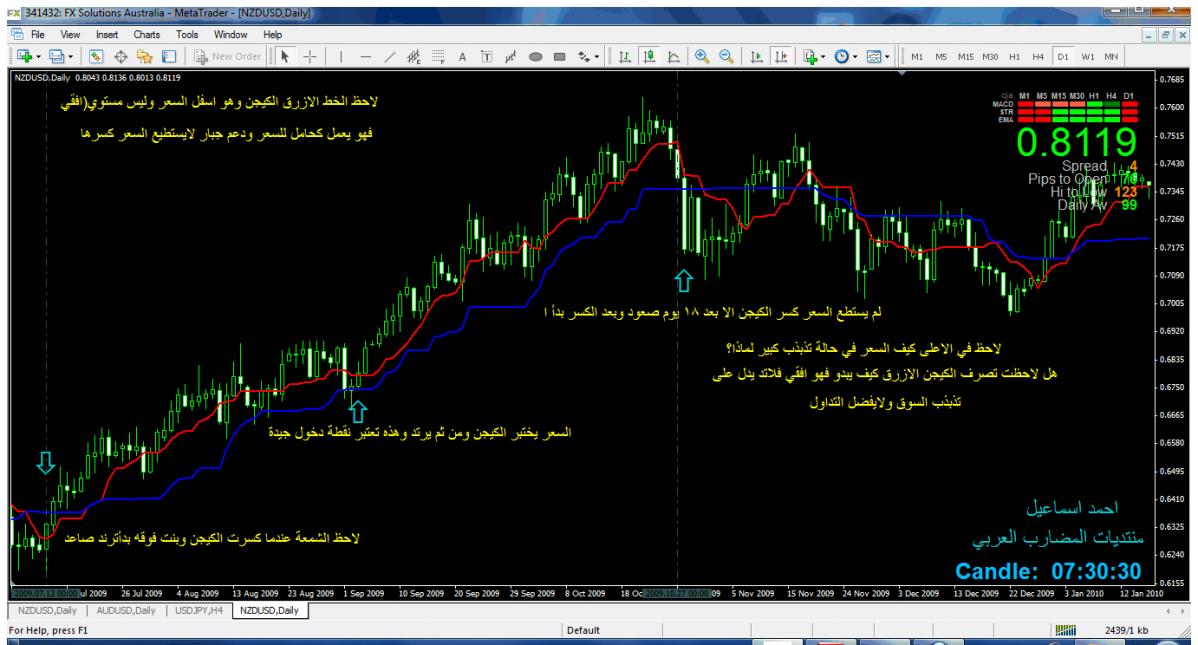The width and height of the screenshot is (1198, 645).
Task: Open the Charts menu
Action: (147, 34)
